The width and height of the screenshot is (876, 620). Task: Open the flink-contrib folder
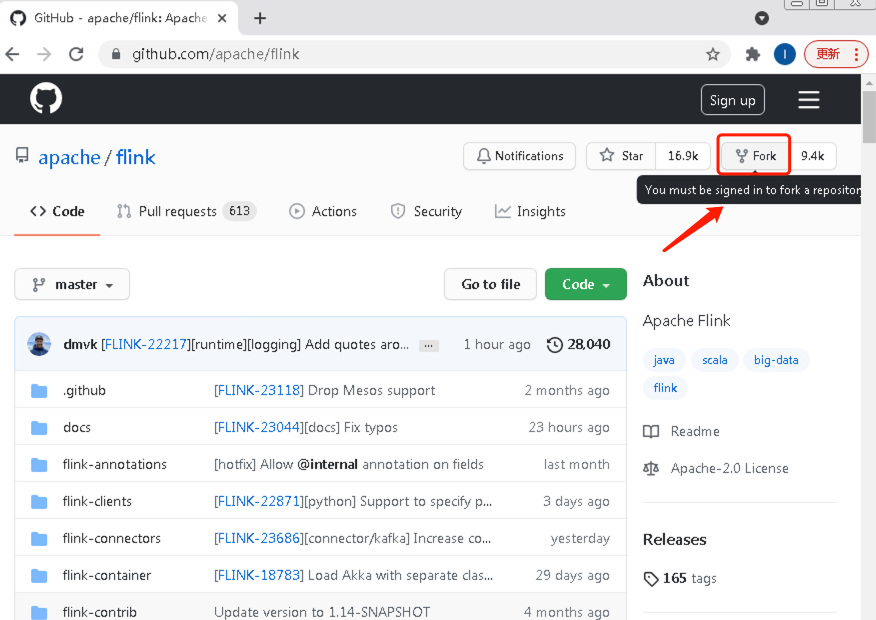99,612
